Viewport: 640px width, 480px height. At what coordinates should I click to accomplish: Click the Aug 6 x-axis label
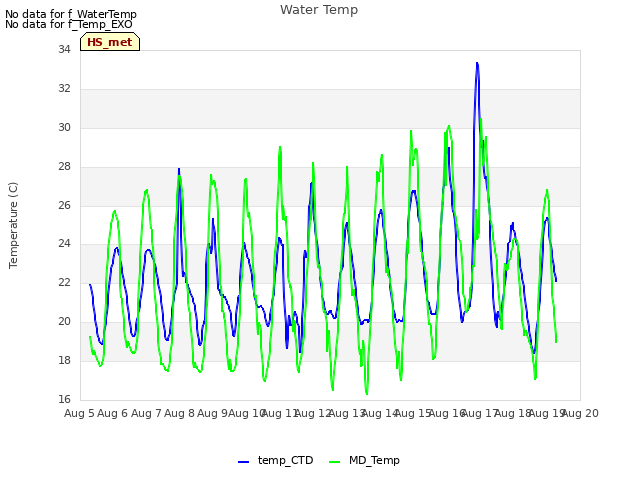click(113, 413)
